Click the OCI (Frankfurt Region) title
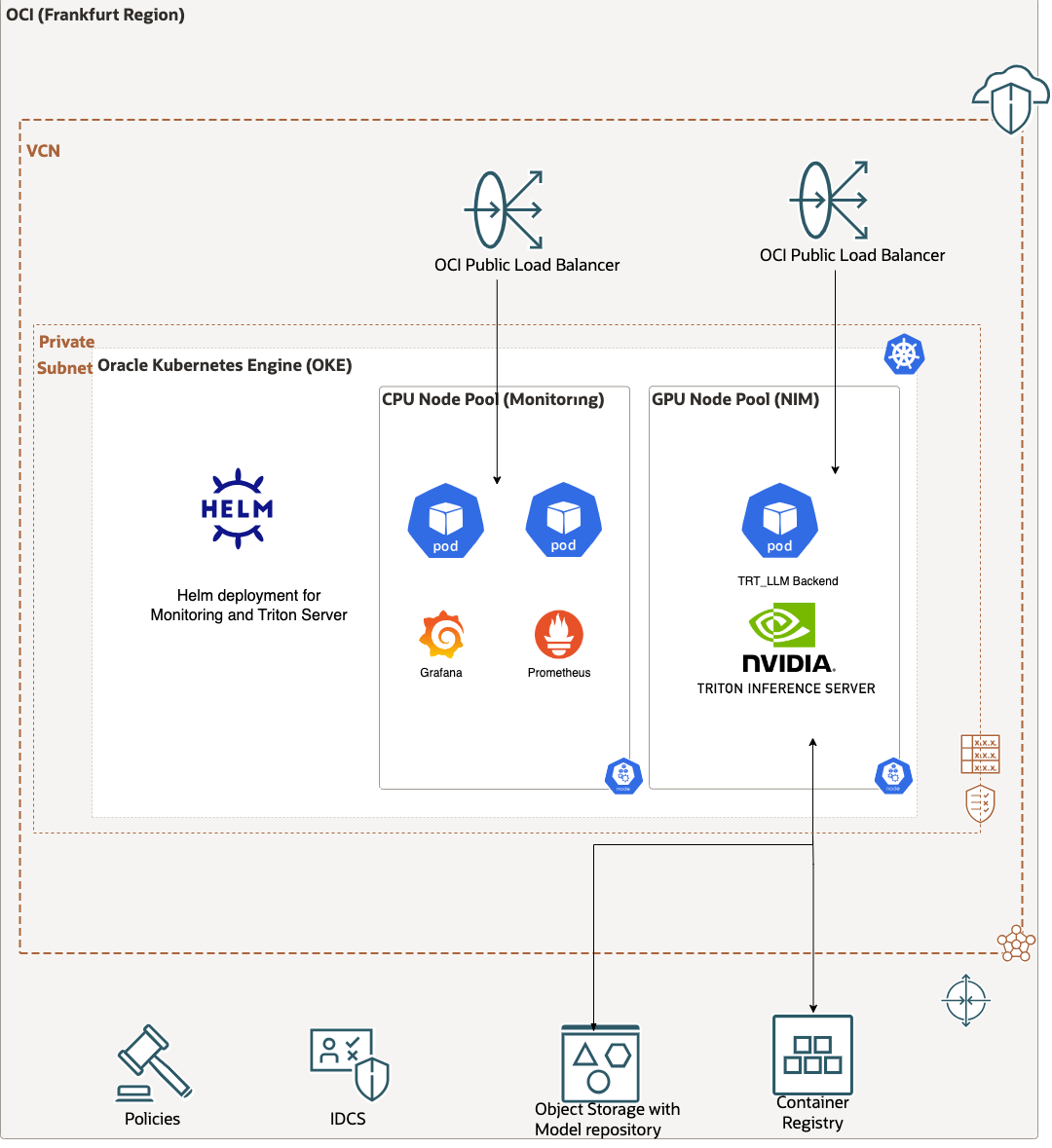The width and height of the screenshot is (1052, 1148). [95, 15]
